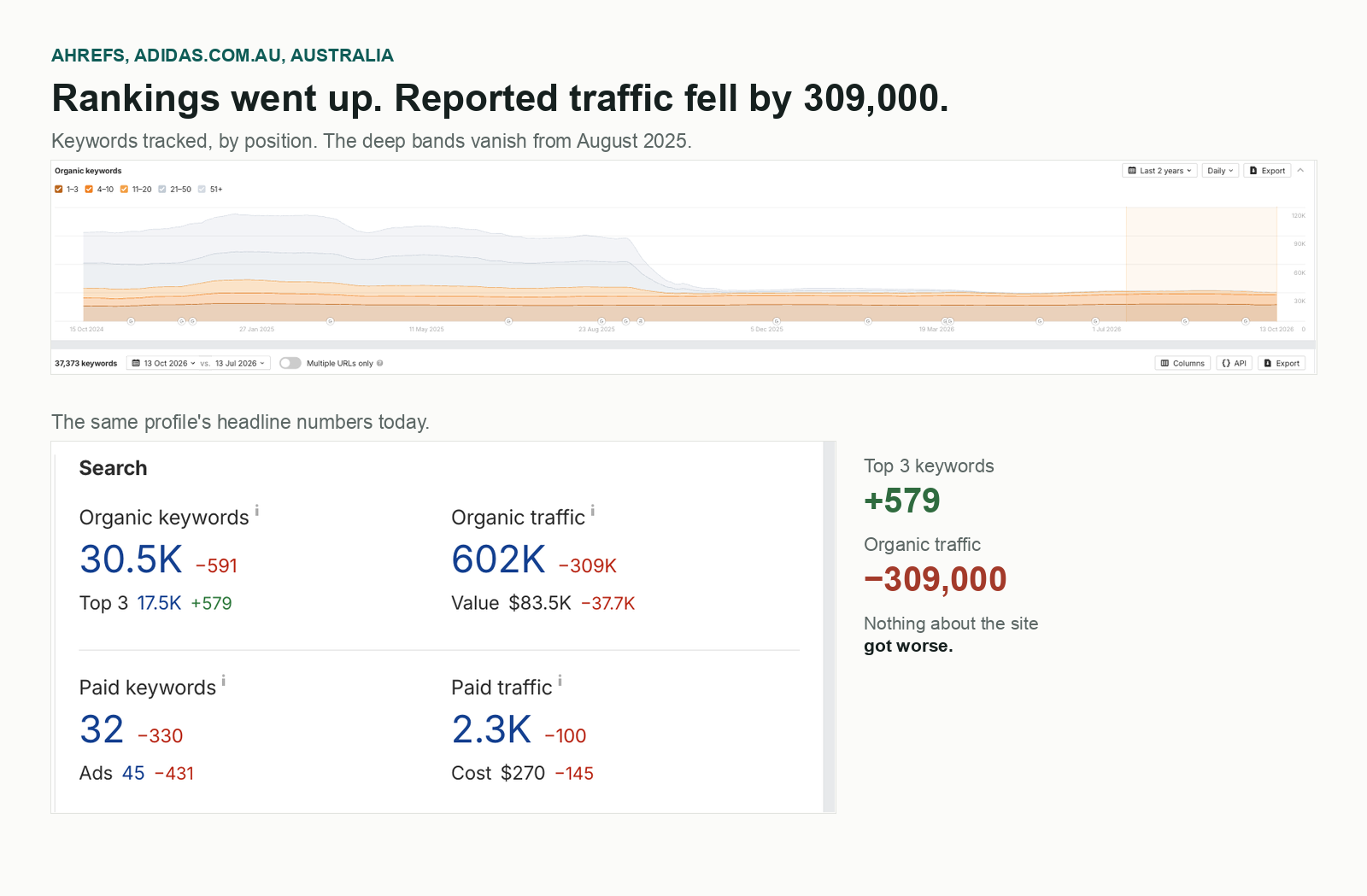Open the Columns settings button
The height and width of the screenshot is (896, 1367).
click(x=1182, y=363)
